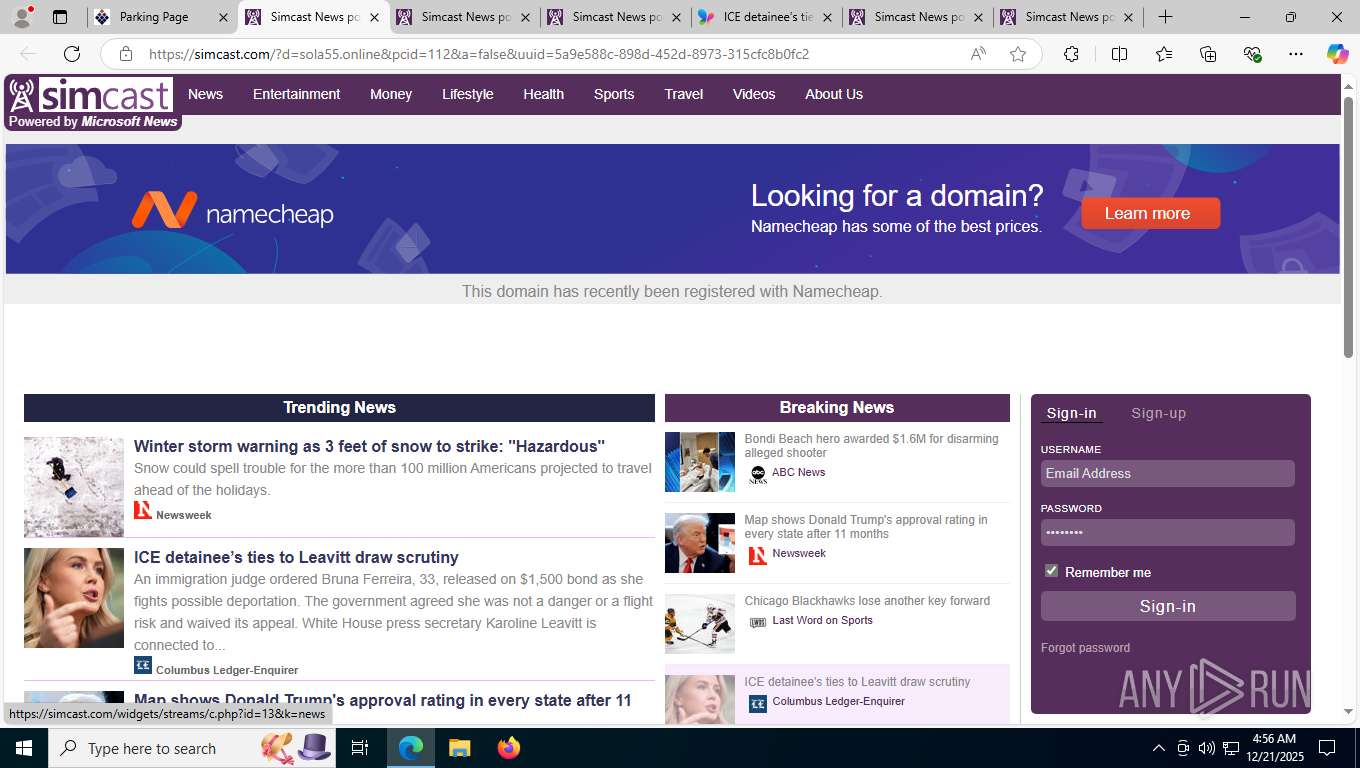The height and width of the screenshot is (768, 1360).
Task: Toggle the Remember me checkbox
Action: 1051,571
